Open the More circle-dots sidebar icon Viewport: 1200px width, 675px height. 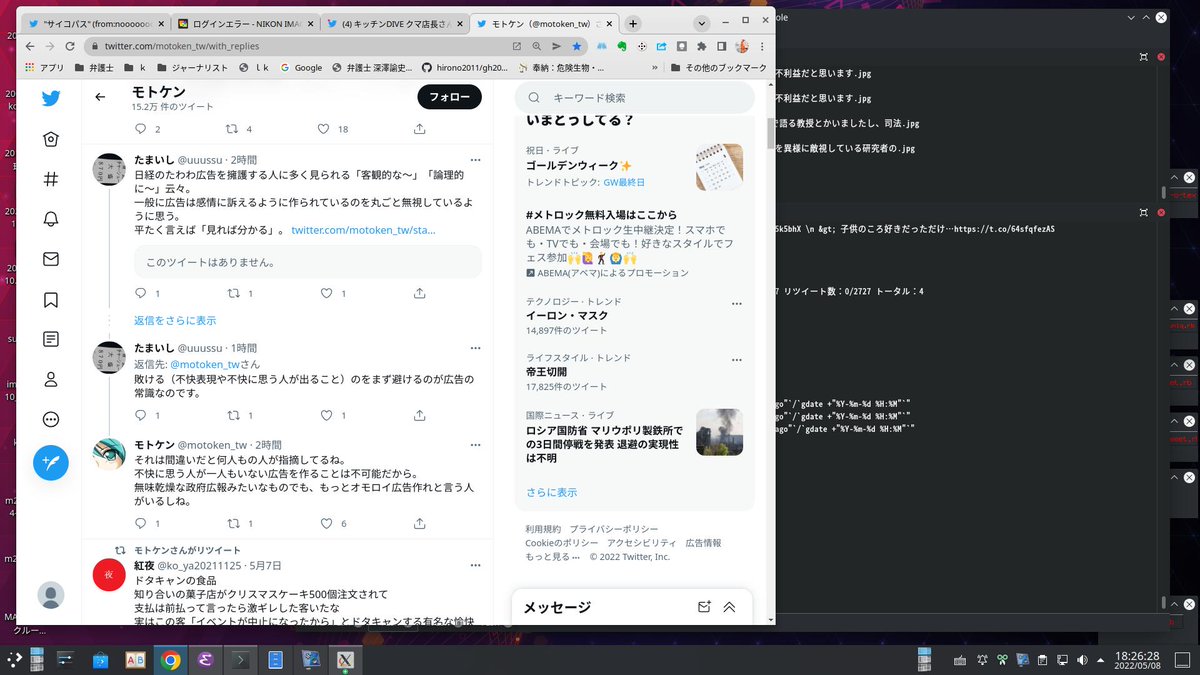point(50,419)
